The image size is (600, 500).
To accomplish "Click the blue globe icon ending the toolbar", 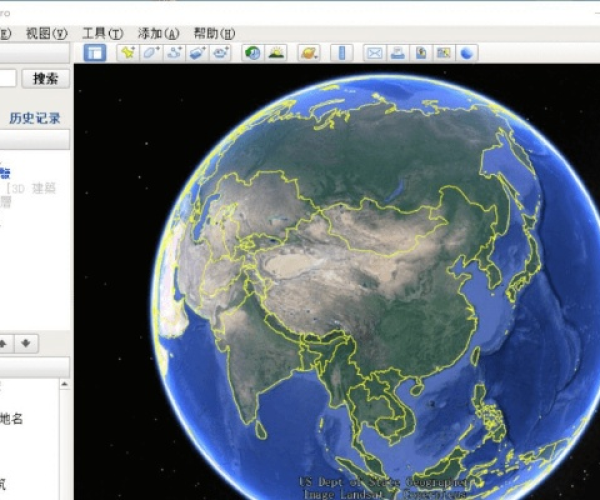I will click(466, 53).
